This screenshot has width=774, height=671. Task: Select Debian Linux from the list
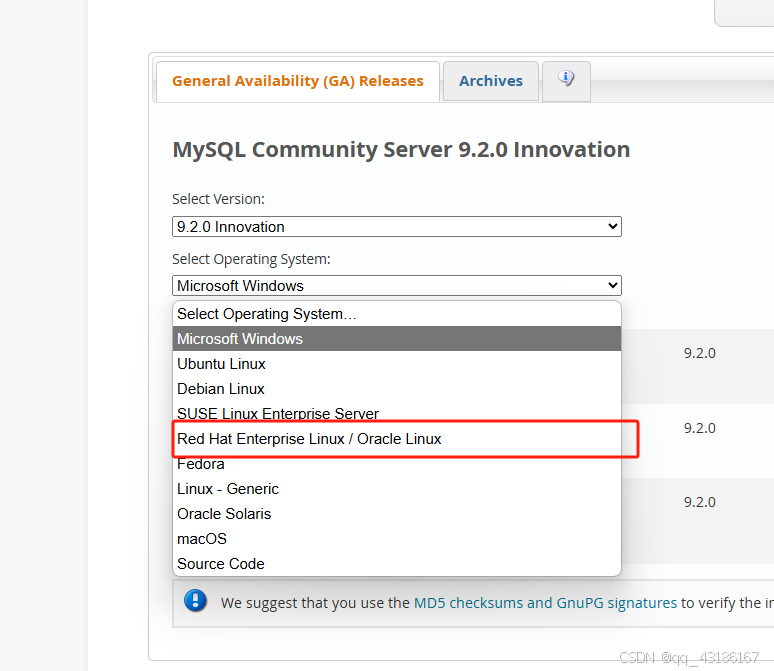coord(396,389)
